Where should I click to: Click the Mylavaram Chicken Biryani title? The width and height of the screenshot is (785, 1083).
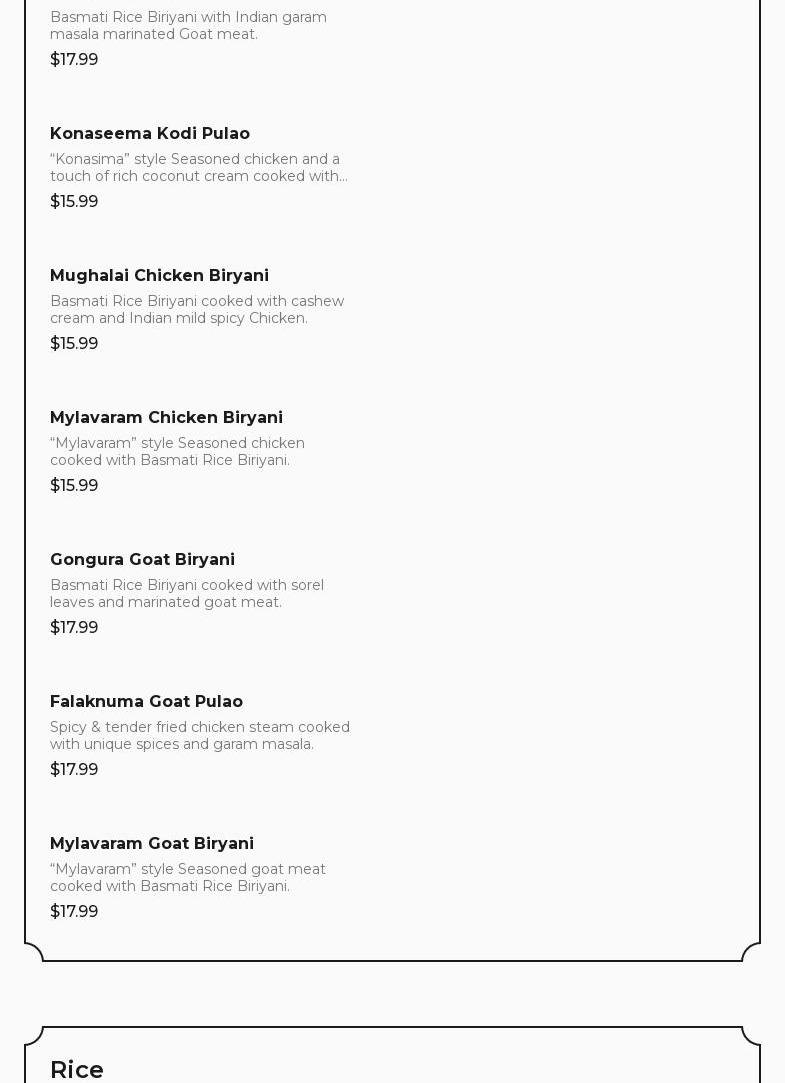click(166, 417)
